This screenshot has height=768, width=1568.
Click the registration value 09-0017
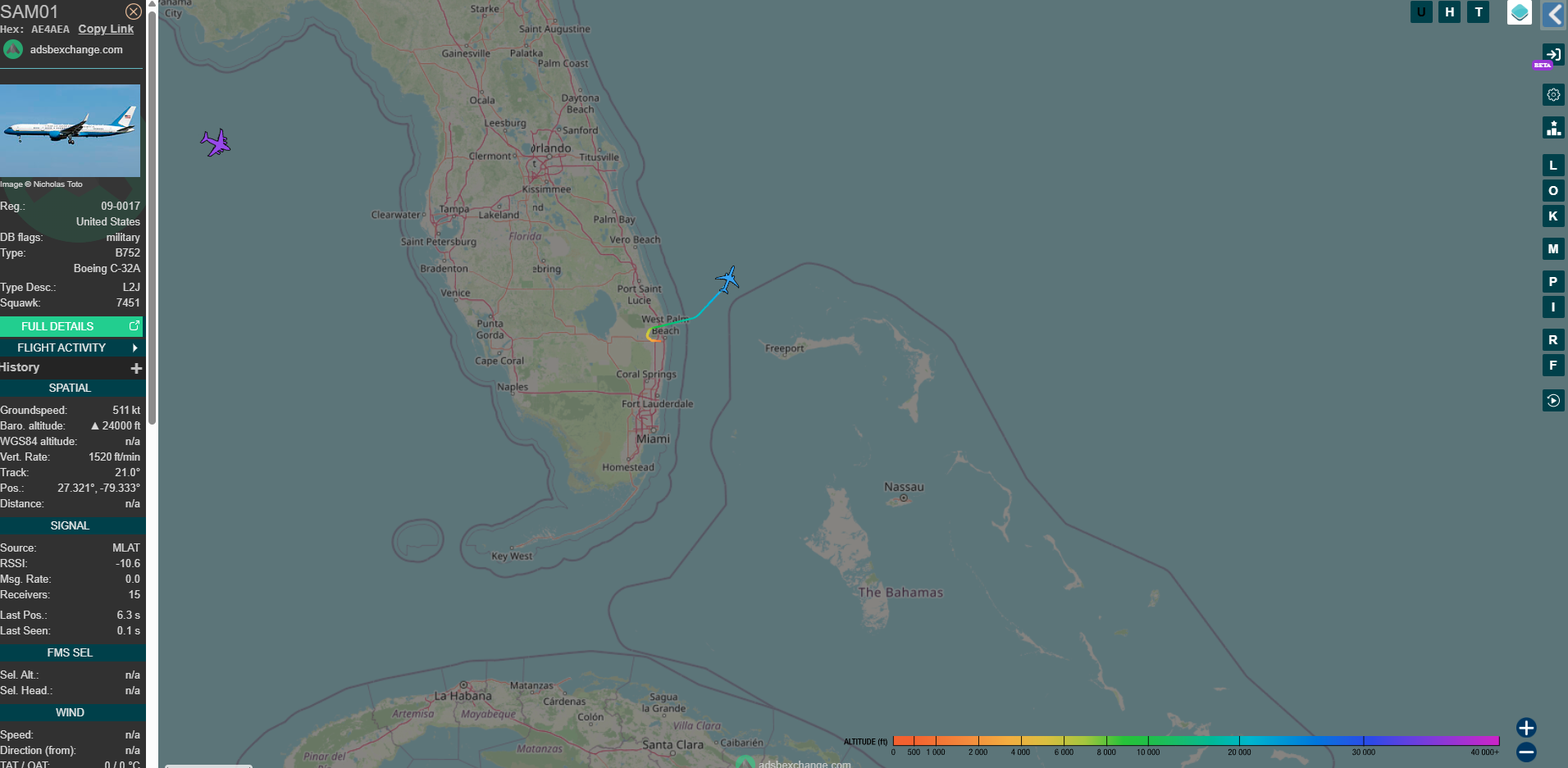pyautogui.click(x=121, y=206)
